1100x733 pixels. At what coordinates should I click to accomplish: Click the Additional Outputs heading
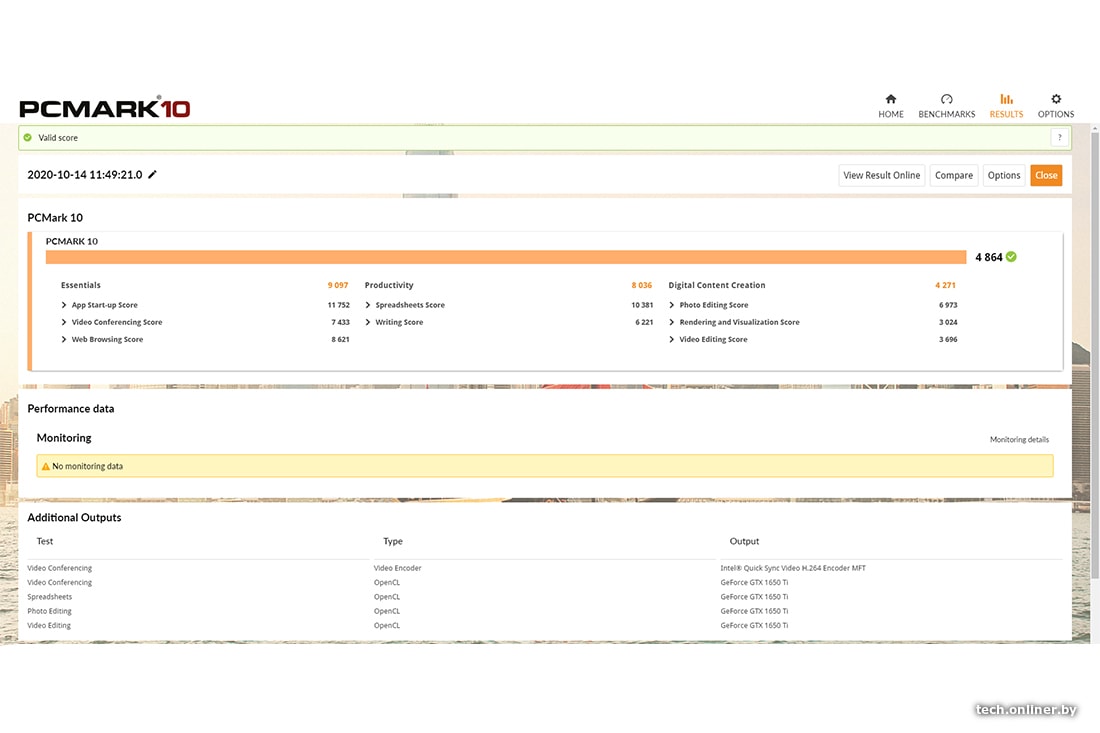(x=74, y=517)
